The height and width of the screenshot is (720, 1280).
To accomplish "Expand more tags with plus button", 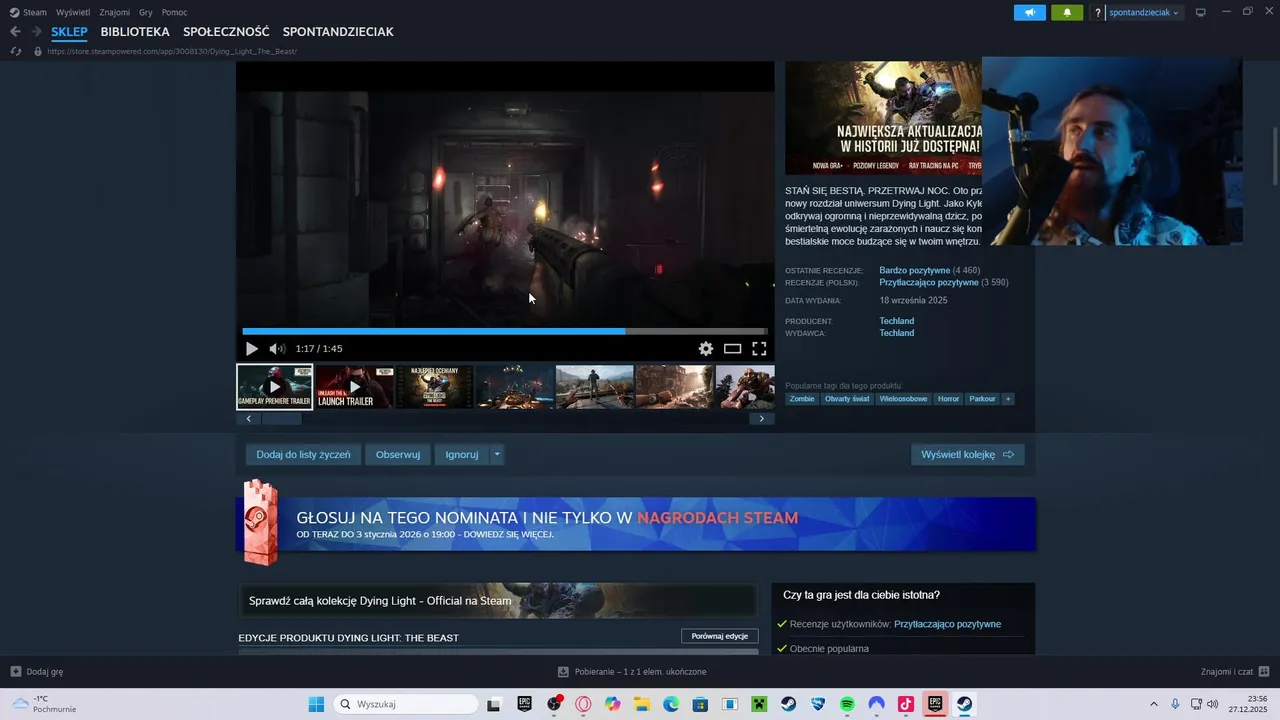I will coord(1008,399).
